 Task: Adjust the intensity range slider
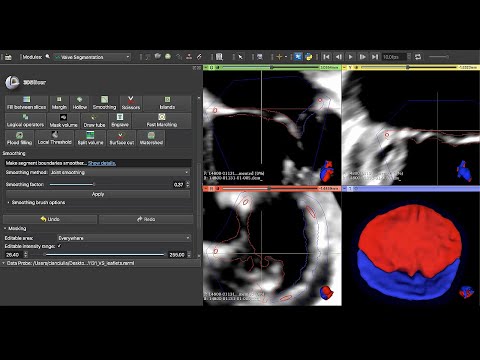(105, 255)
